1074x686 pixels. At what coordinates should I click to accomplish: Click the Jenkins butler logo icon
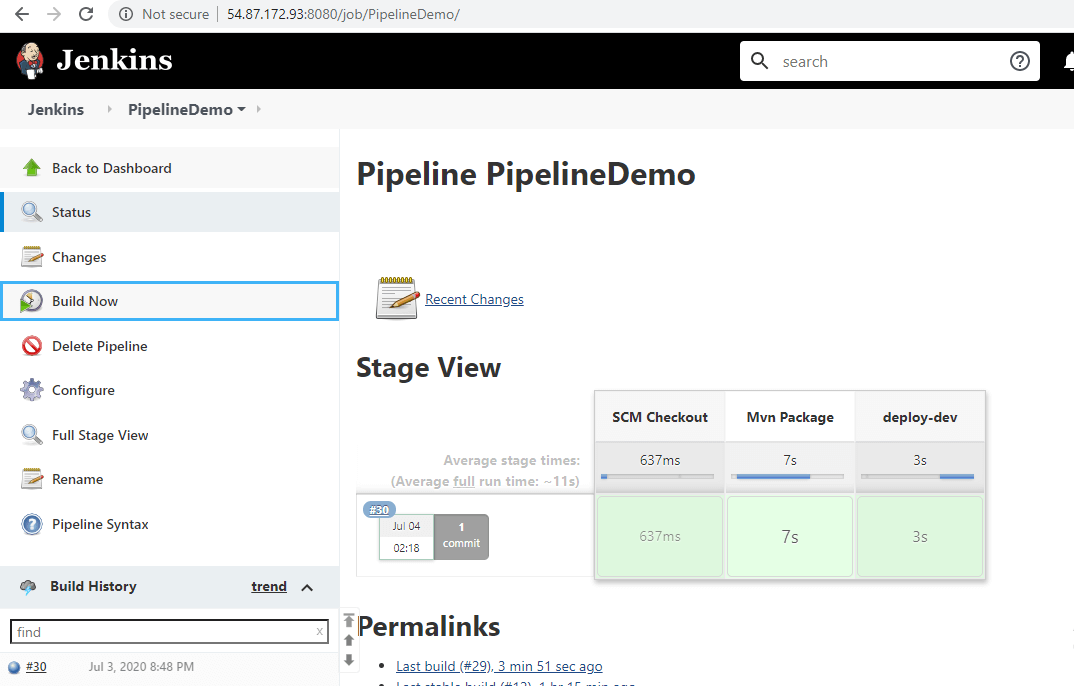pyautogui.click(x=30, y=60)
